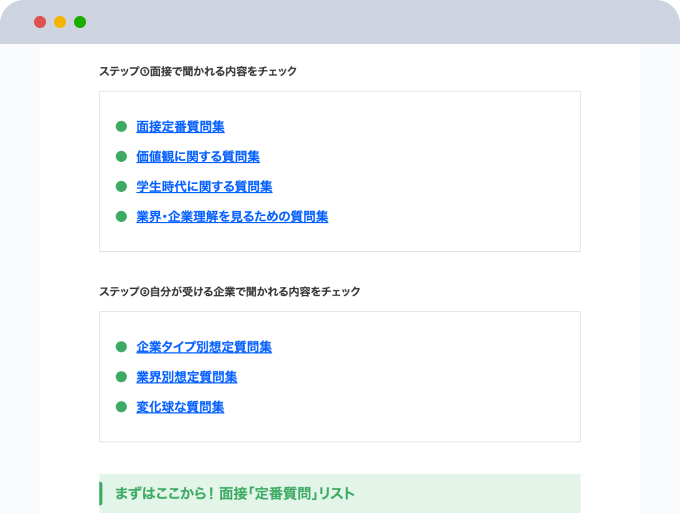Click the green dot next to 変化球な質問集
The image size is (680, 513).
click(x=121, y=407)
